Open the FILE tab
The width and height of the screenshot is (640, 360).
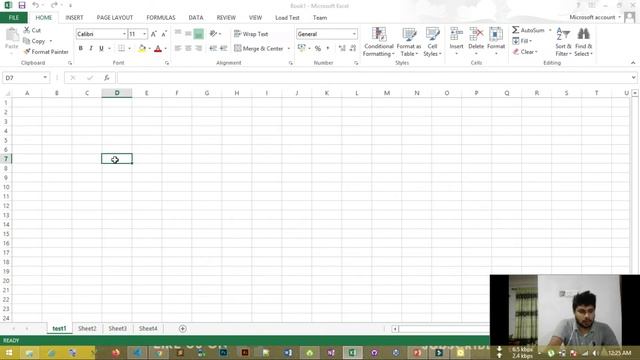tap(14, 18)
